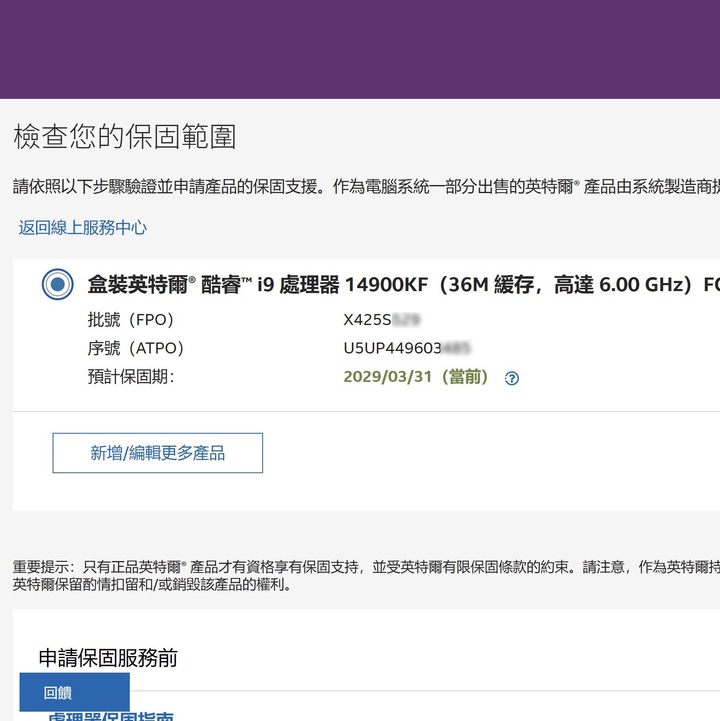The width and height of the screenshot is (720, 721).
Task: Click the 預計保固期 label
Action: tap(131, 377)
